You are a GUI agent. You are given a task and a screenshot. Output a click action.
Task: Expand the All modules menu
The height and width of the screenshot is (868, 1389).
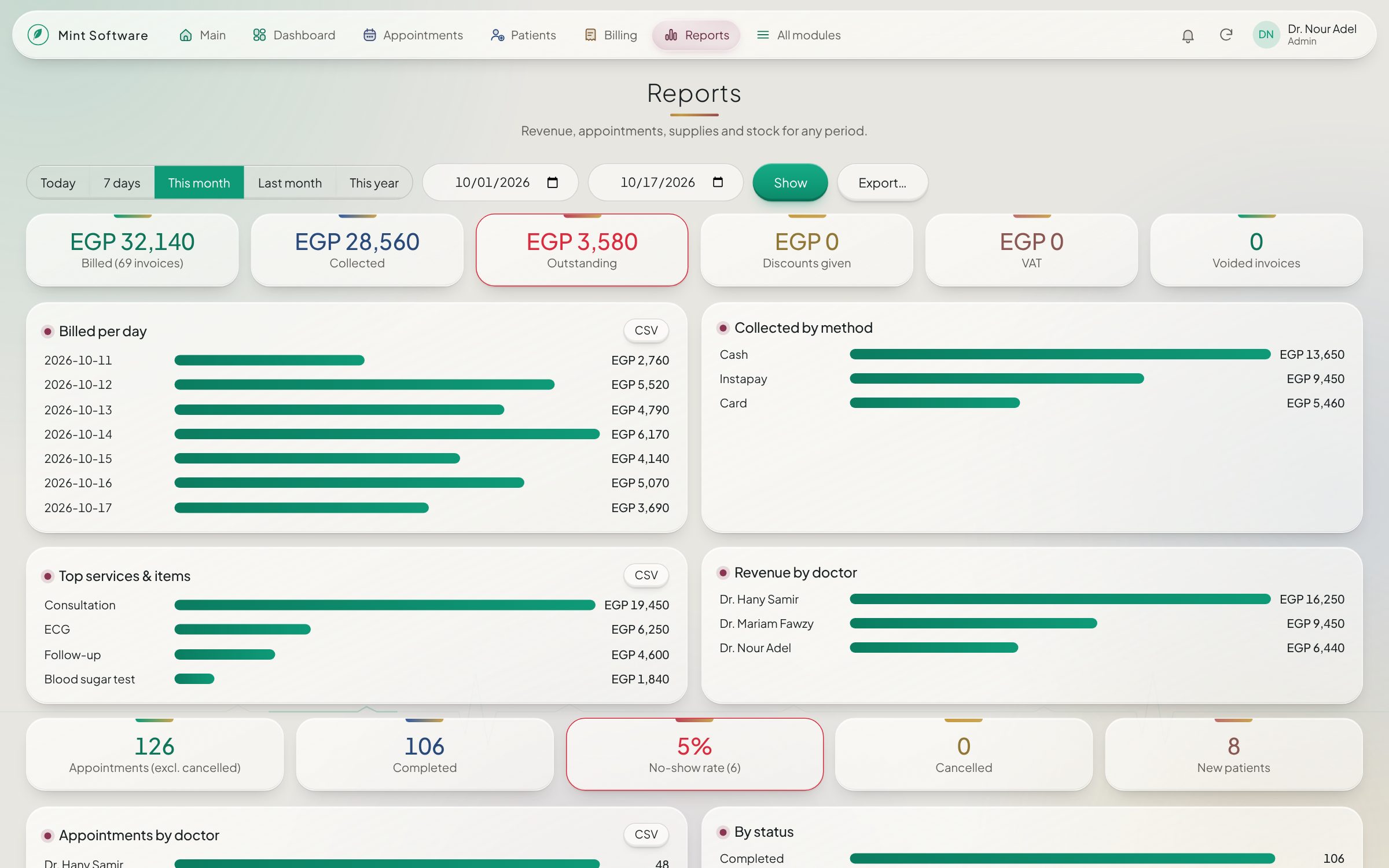click(799, 35)
